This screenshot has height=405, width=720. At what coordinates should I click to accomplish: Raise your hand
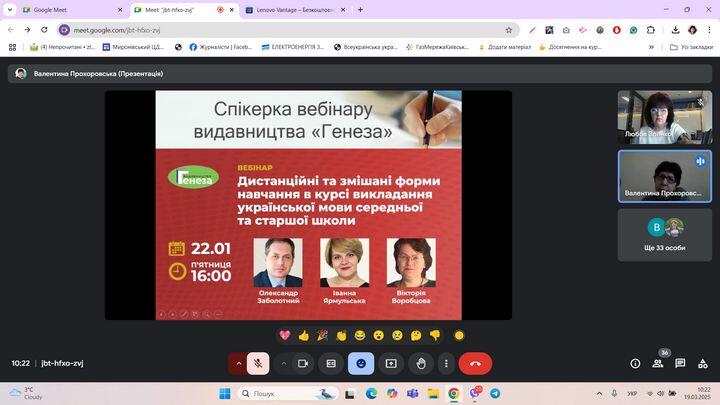[421, 363]
